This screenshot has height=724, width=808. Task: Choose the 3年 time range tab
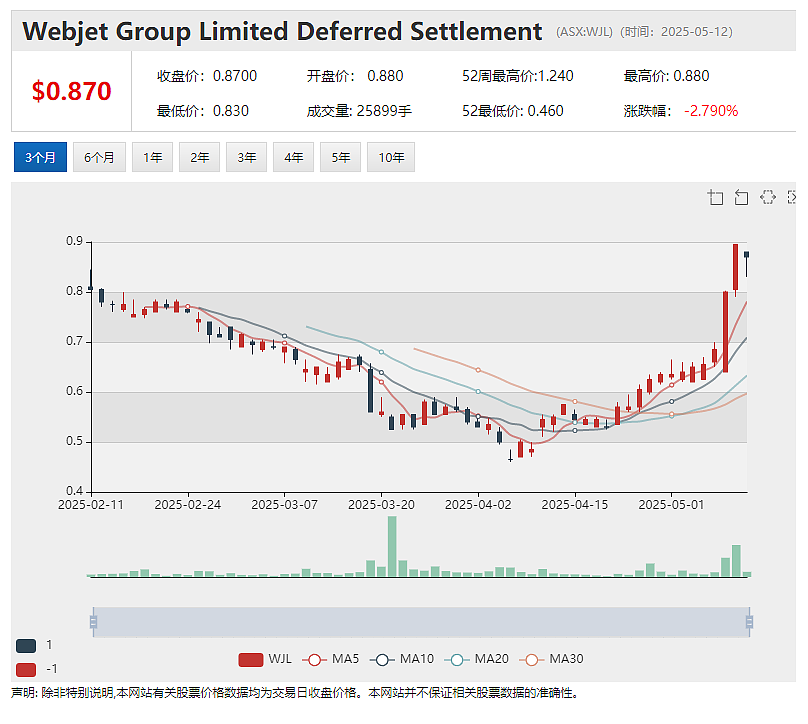click(246, 157)
